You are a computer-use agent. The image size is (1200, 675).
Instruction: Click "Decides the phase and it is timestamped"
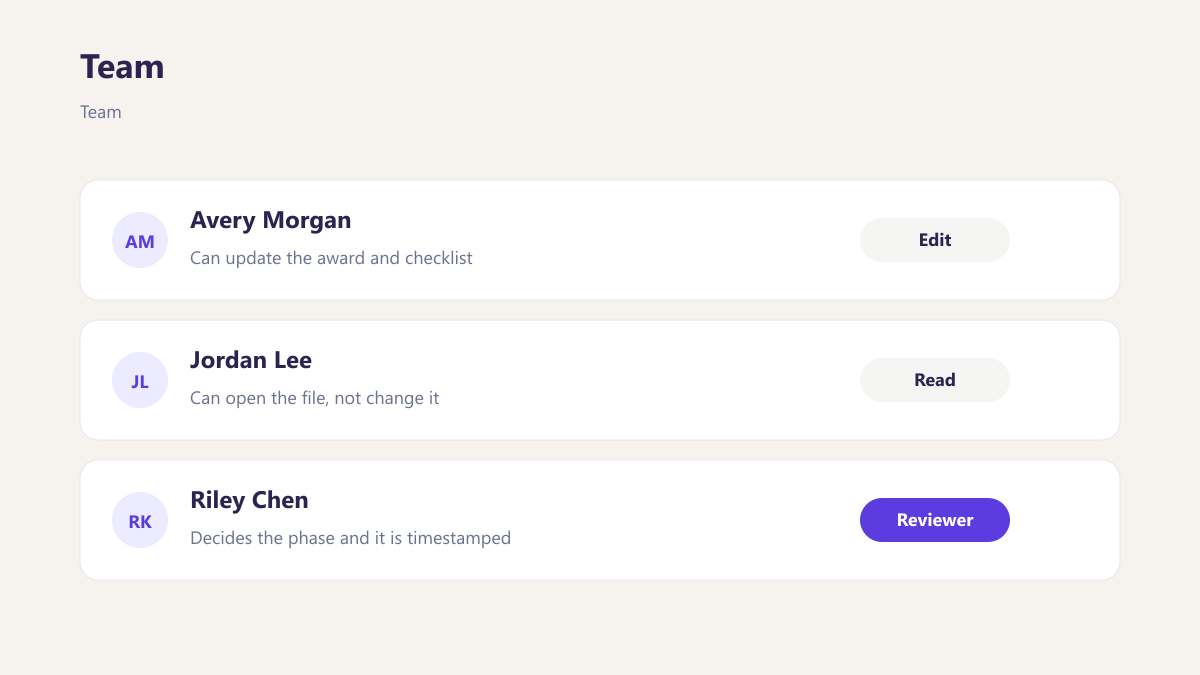coord(350,538)
